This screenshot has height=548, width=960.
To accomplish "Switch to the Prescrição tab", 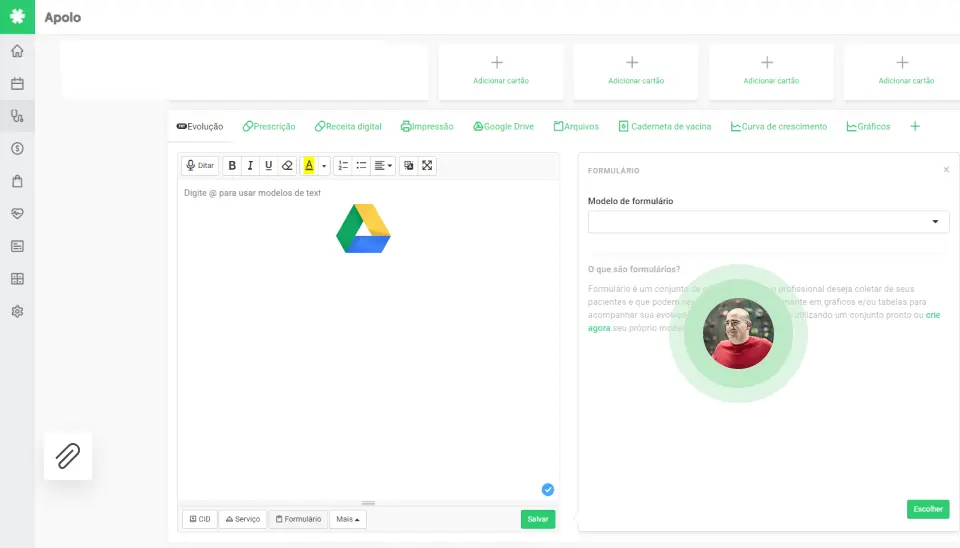I will click(x=269, y=126).
